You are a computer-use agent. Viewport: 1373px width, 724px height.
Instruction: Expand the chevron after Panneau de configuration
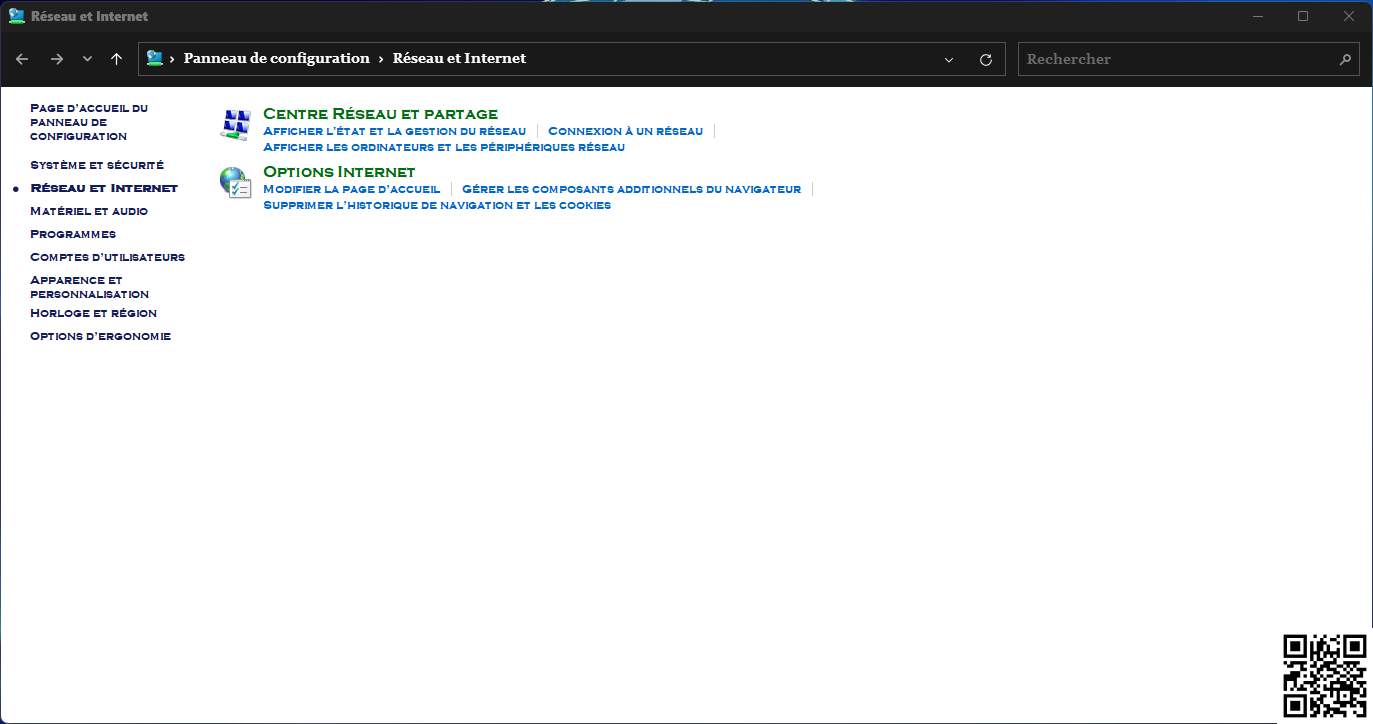[x=381, y=59]
